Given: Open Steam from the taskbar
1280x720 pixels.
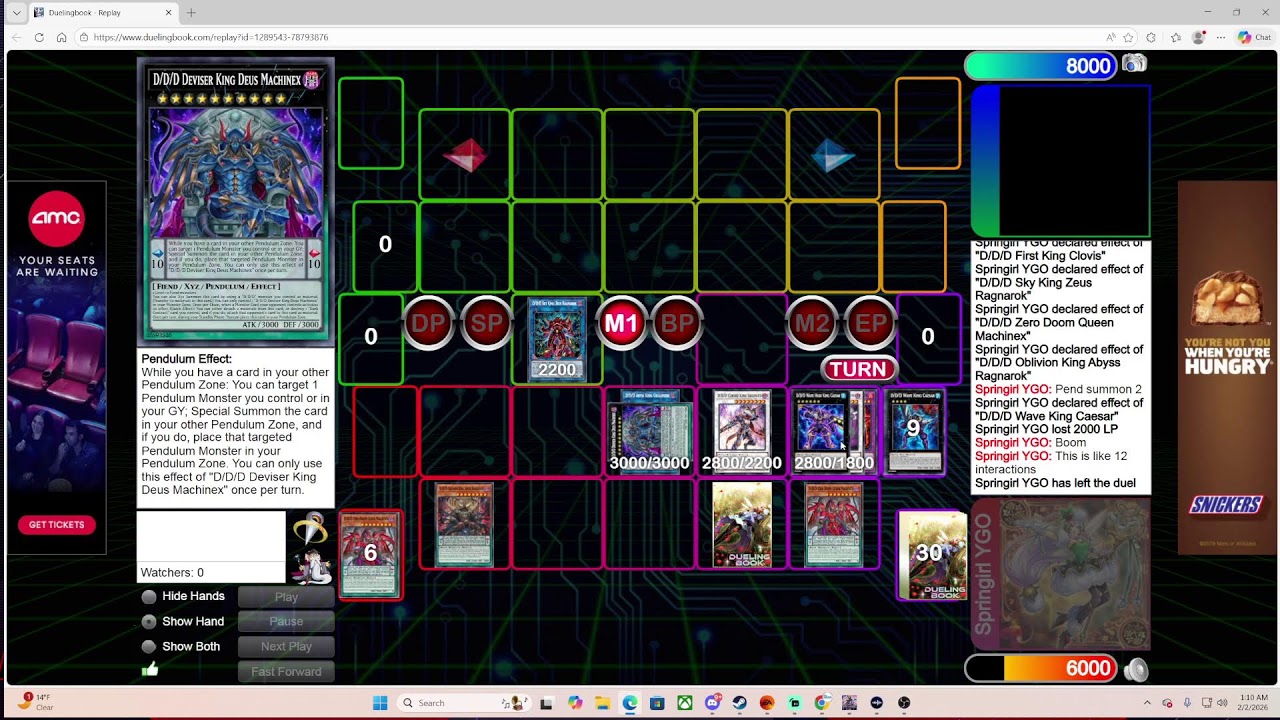Looking at the screenshot, I should (x=739, y=703).
